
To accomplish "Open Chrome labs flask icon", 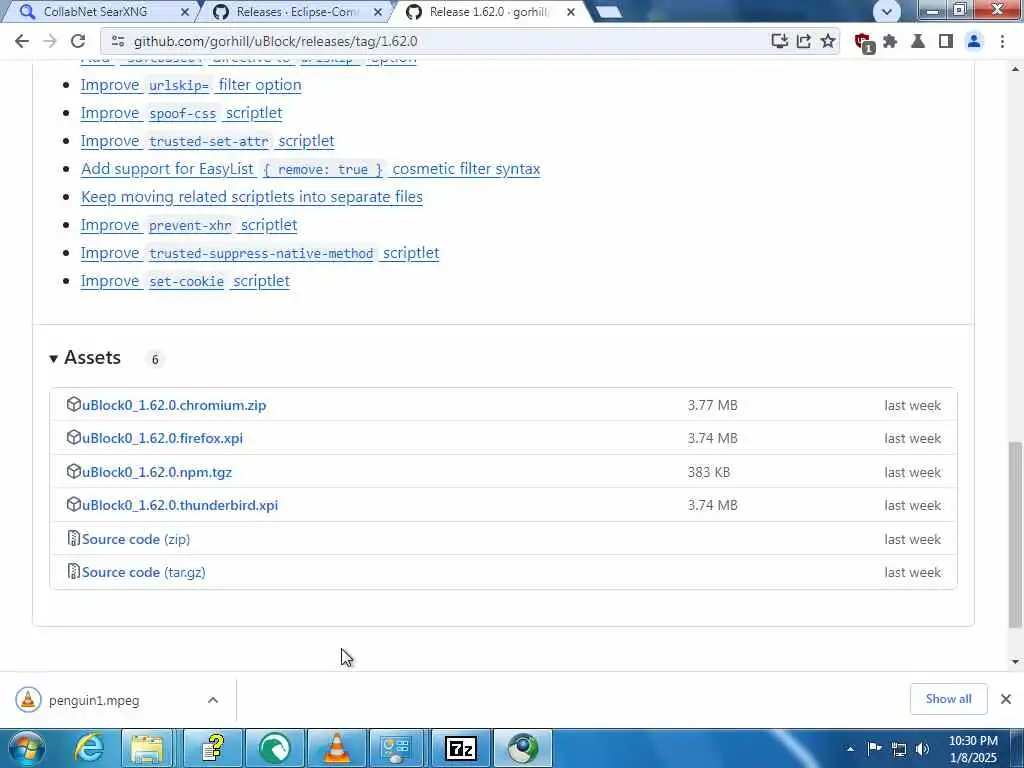I will (918, 41).
